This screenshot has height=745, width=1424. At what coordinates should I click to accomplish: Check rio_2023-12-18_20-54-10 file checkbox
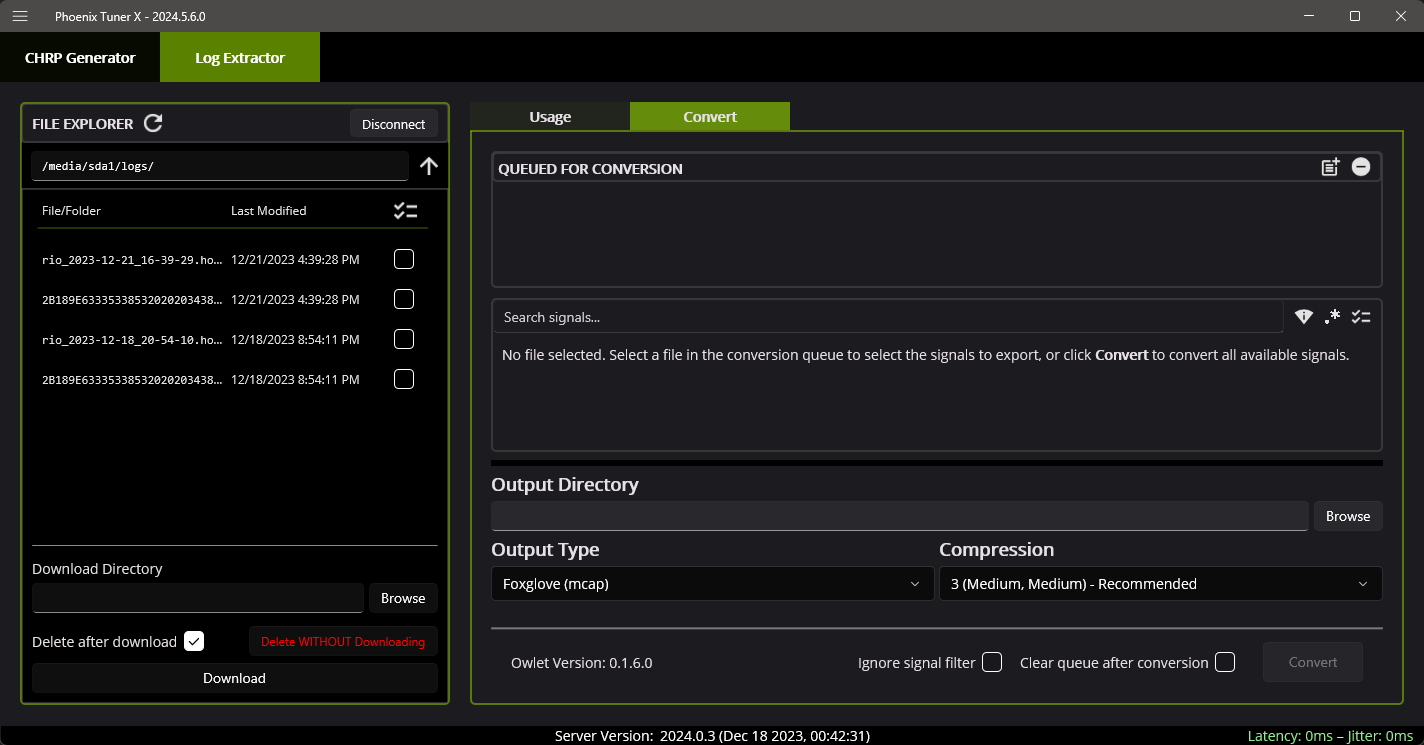click(x=404, y=339)
